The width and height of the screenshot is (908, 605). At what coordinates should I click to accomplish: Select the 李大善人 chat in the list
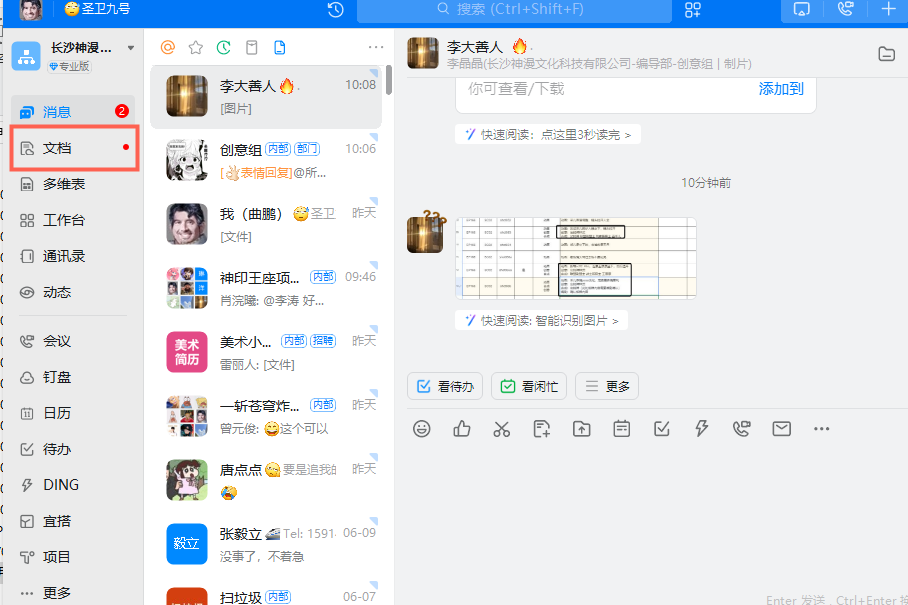pyautogui.click(x=266, y=97)
